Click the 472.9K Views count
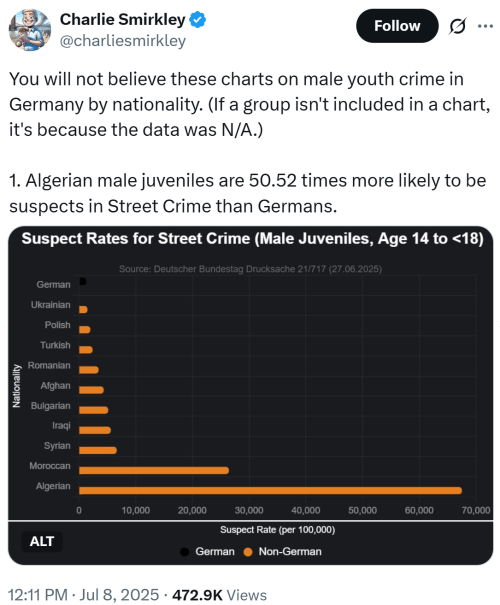The image size is (500, 605). 219,595
